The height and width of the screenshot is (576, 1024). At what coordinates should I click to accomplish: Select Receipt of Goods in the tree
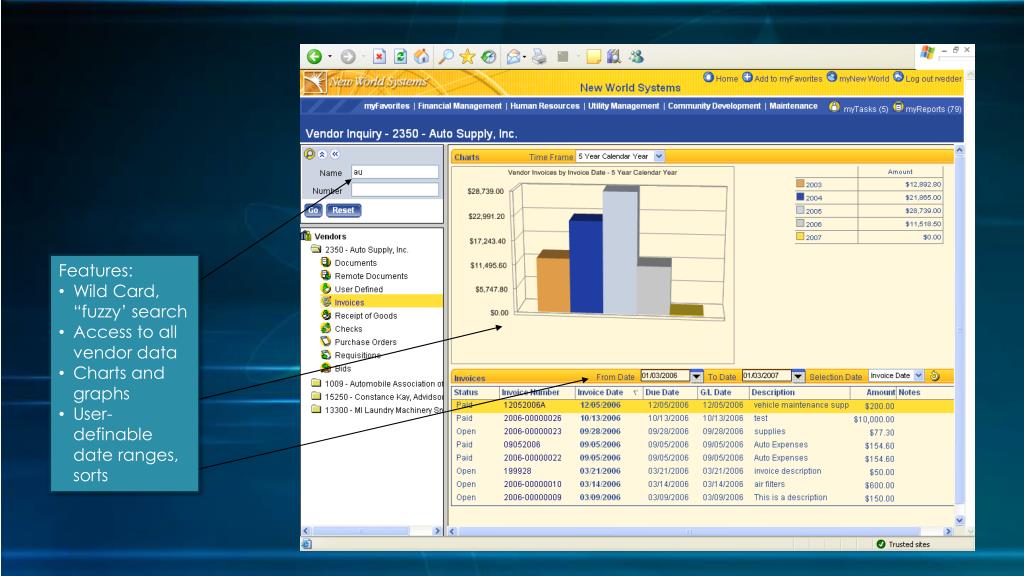click(366, 315)
